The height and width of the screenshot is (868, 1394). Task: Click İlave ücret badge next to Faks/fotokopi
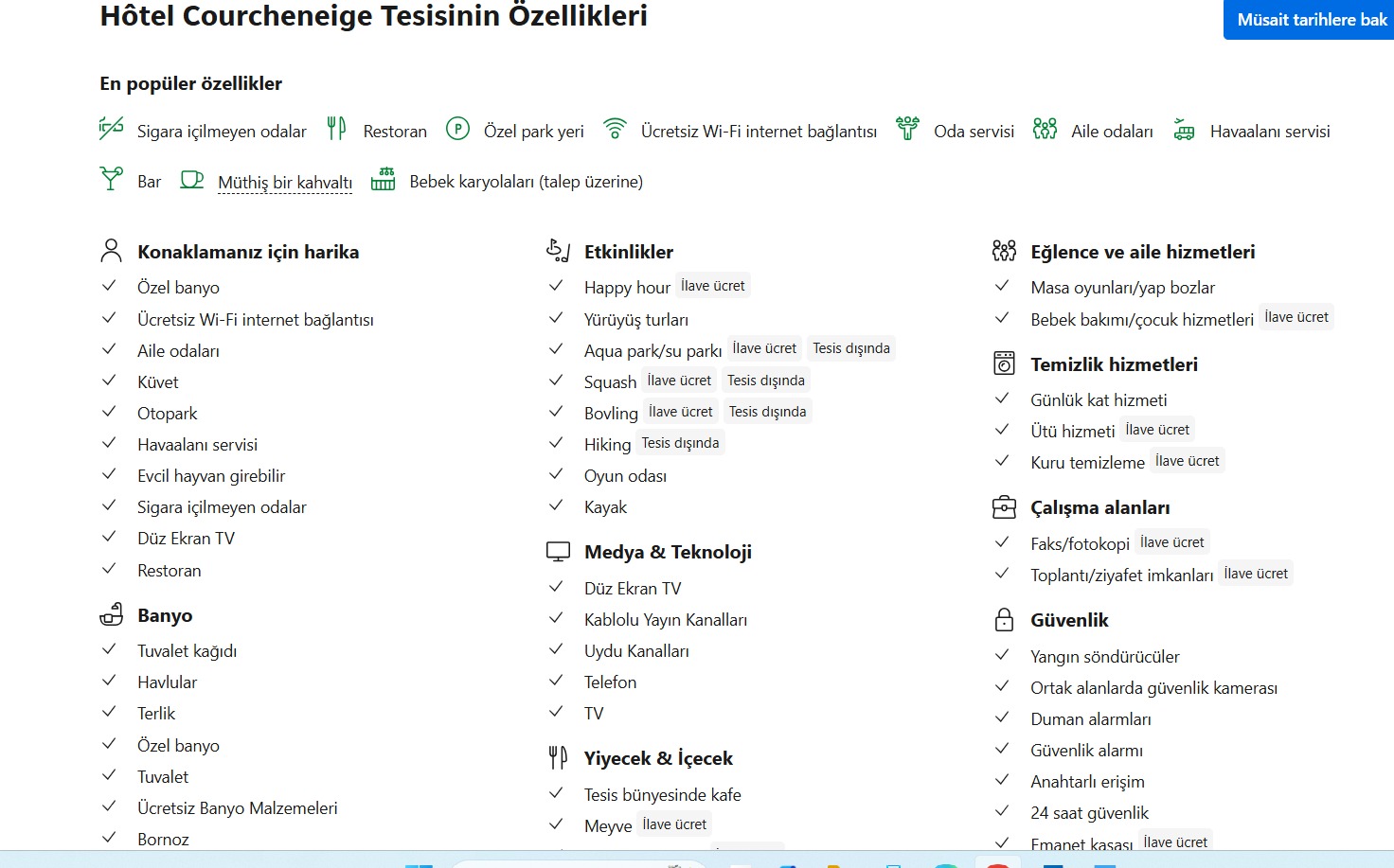pyautogui.click(x=1172, y=541)
